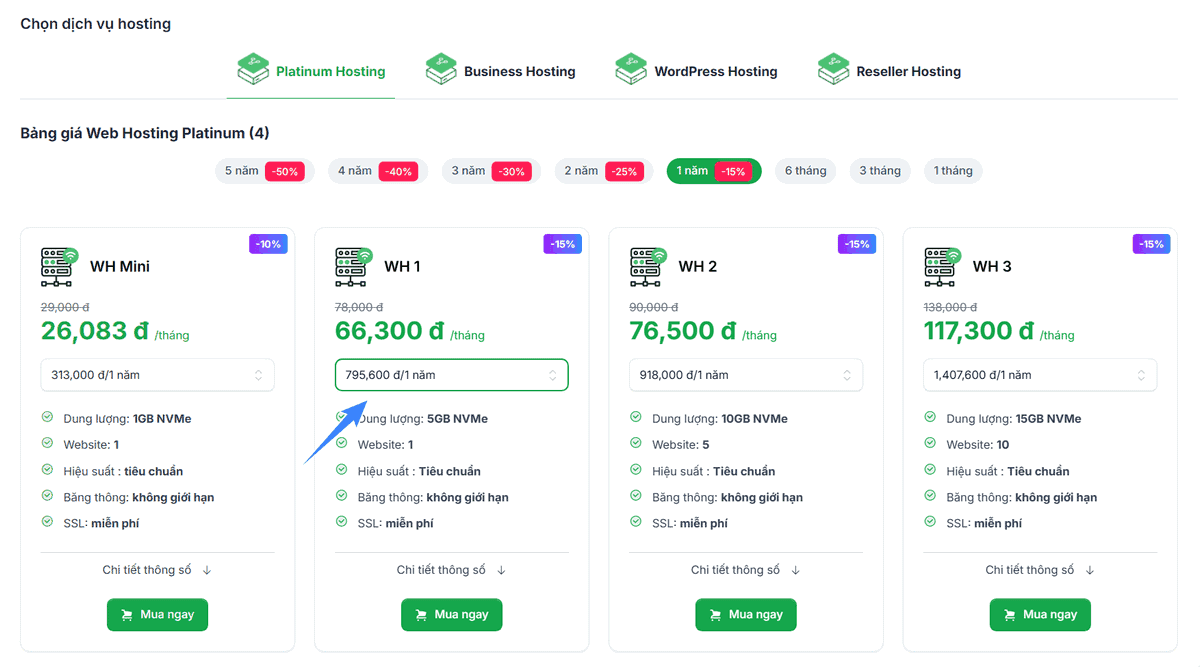This screenshot has height=667, width=1200.
Task: Click the -15% discount badge on WH 3
Action: [1151, 244]
